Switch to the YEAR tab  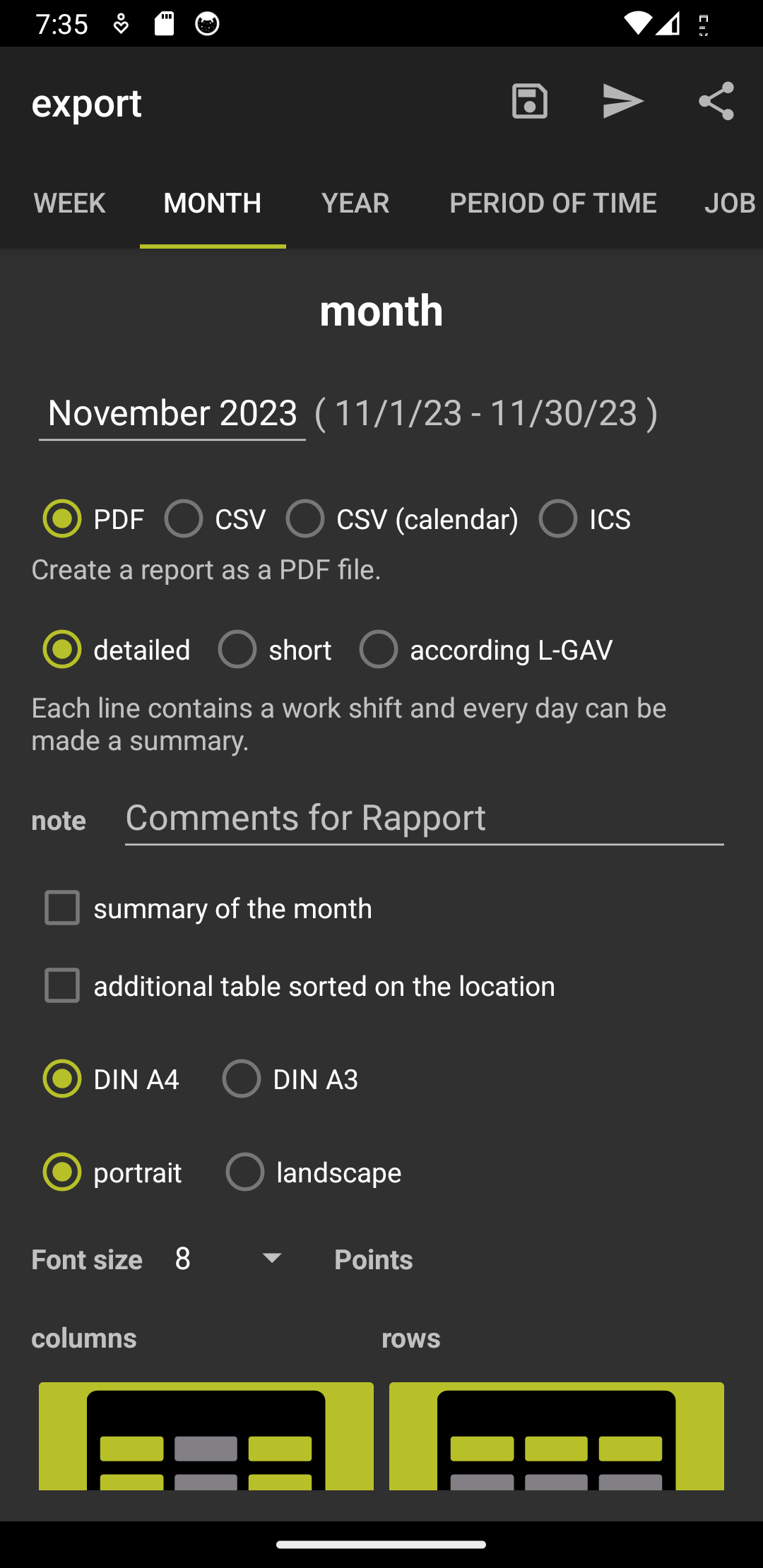(x=355, y=203)
